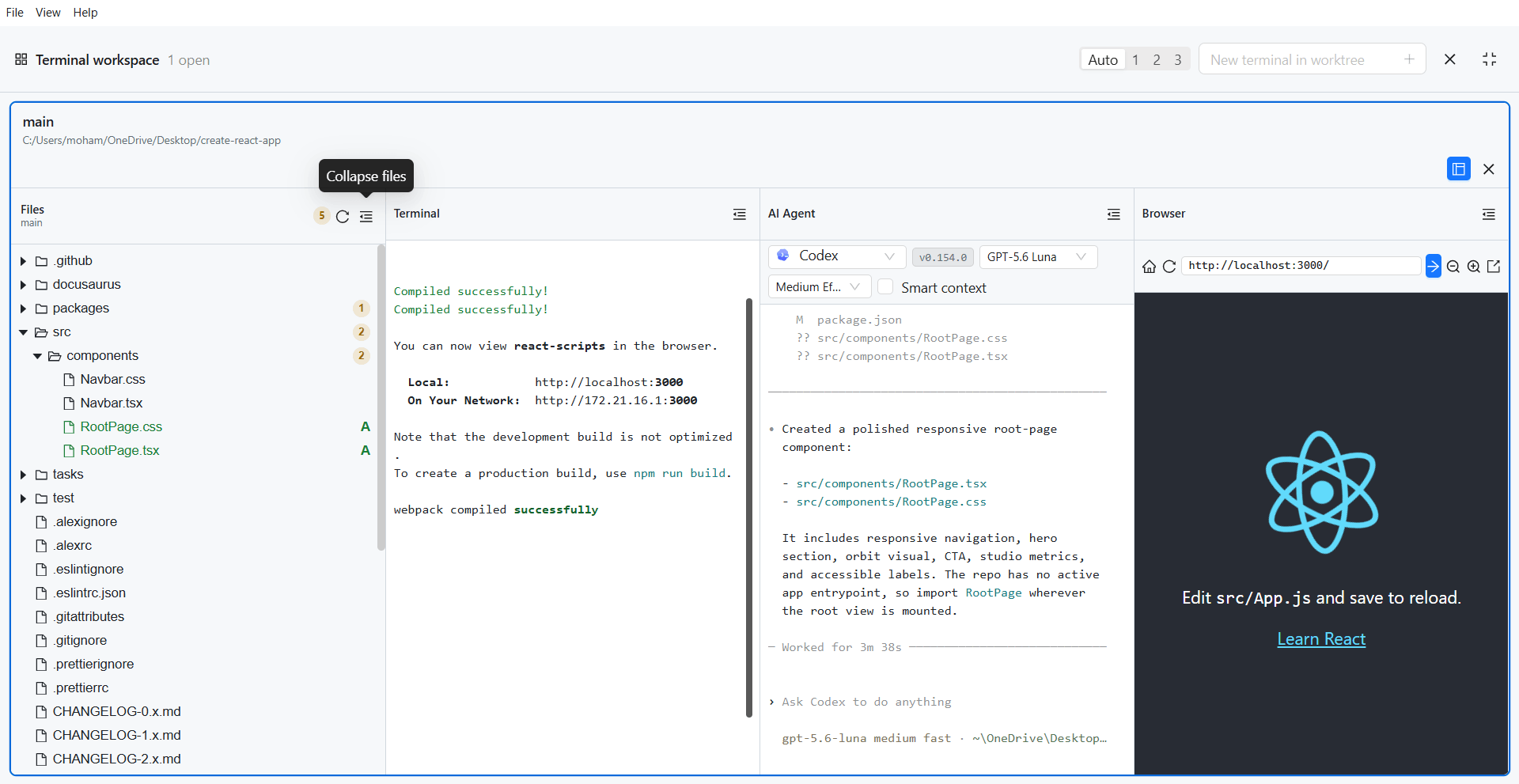Click the changed files count badge 5
The height and width of the screenshot is (784, 1519).
(x=322, y=216)
